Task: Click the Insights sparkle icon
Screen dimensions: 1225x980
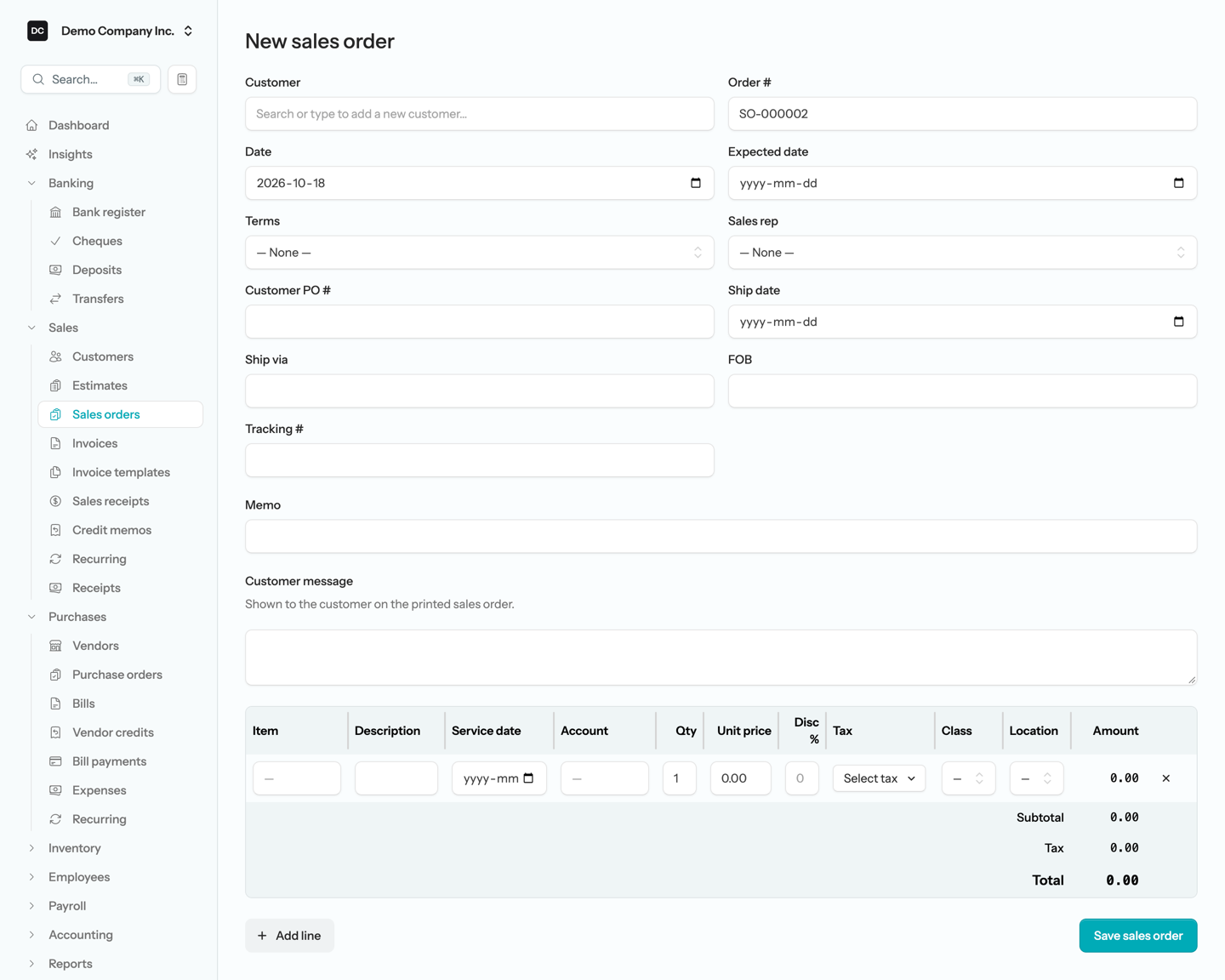Action: 31,154
